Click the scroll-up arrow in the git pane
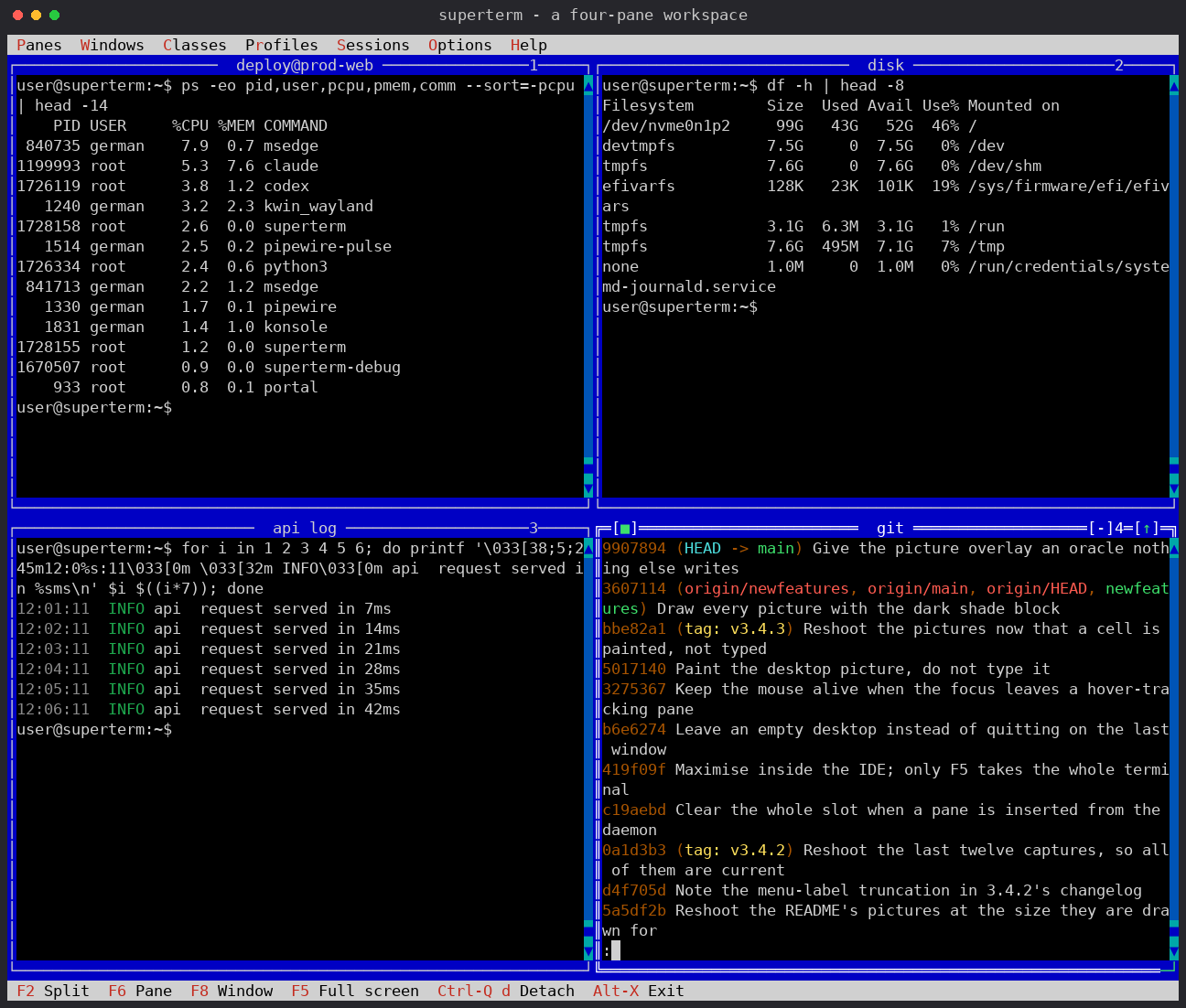The height and width of the screenshot is (1008, 1186). click(1174, 548)
